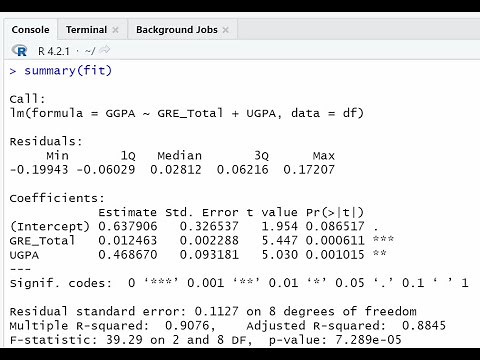Click the model p-value 7.289e-05

tap(368, 340)
